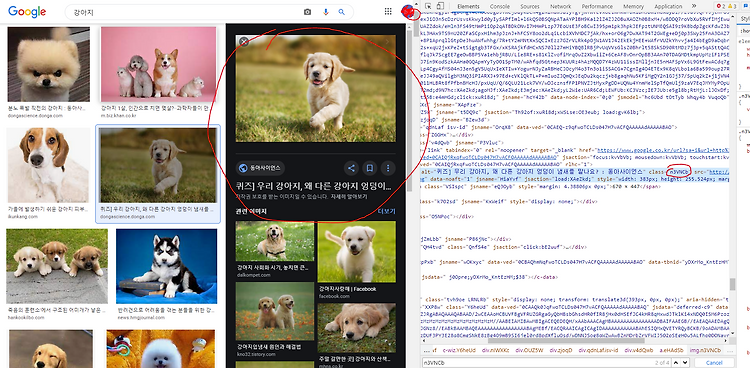Viewport: 750px width, 368px height.
Task: Open error and warning counter
Action: 726,6
